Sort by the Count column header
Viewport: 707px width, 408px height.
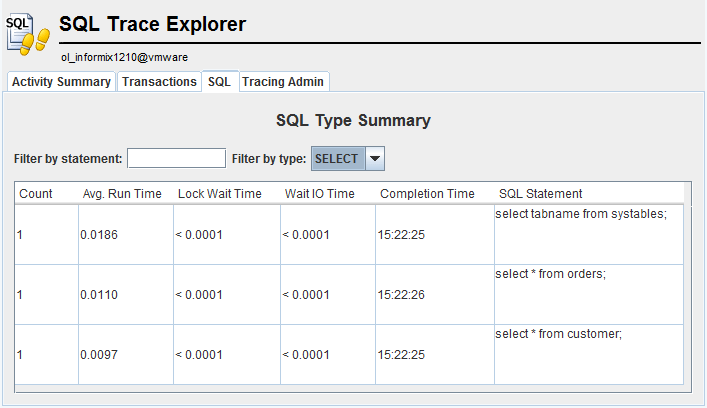point(36,193)
